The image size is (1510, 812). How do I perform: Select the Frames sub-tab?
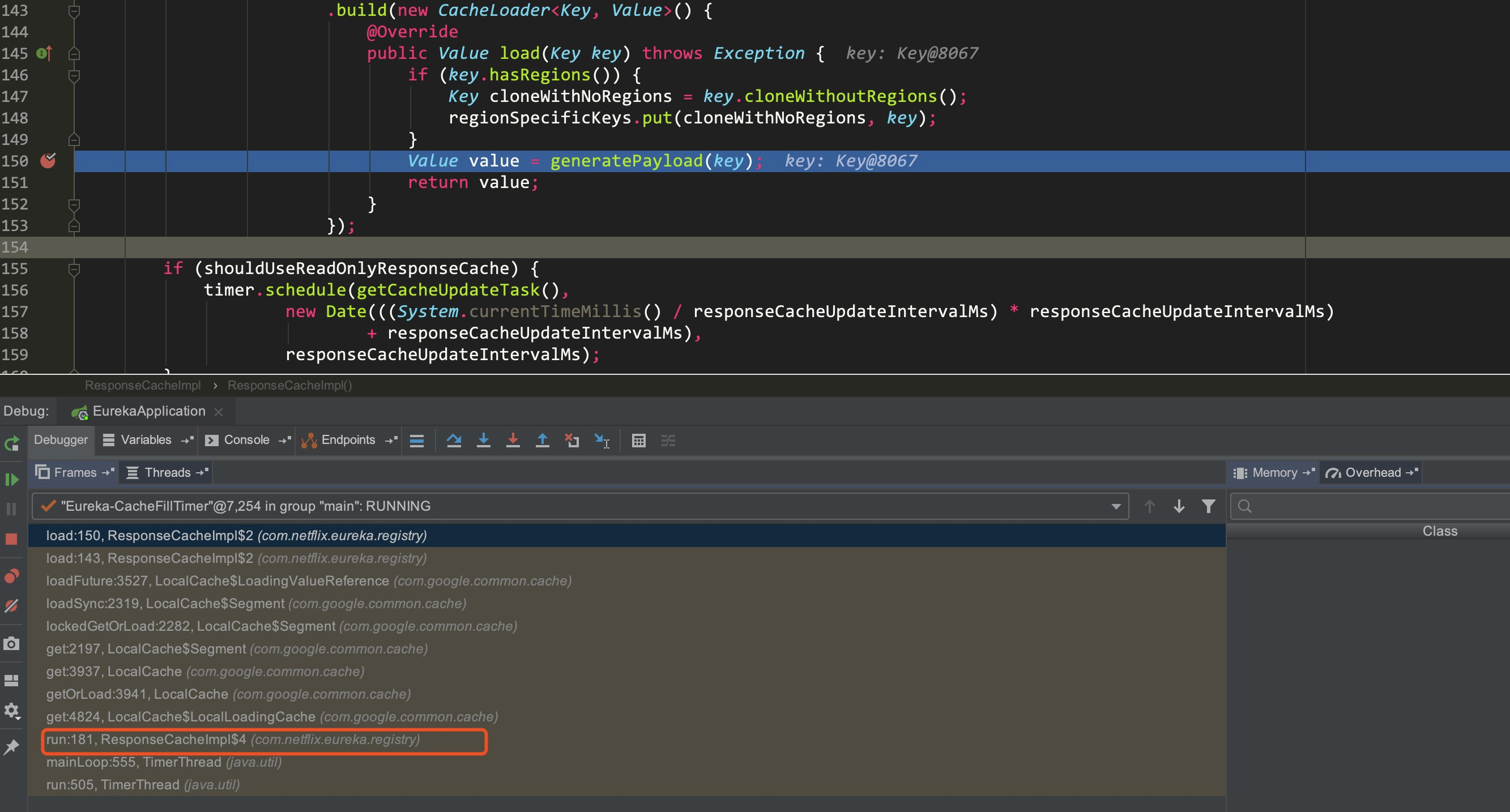coord(75,472)
